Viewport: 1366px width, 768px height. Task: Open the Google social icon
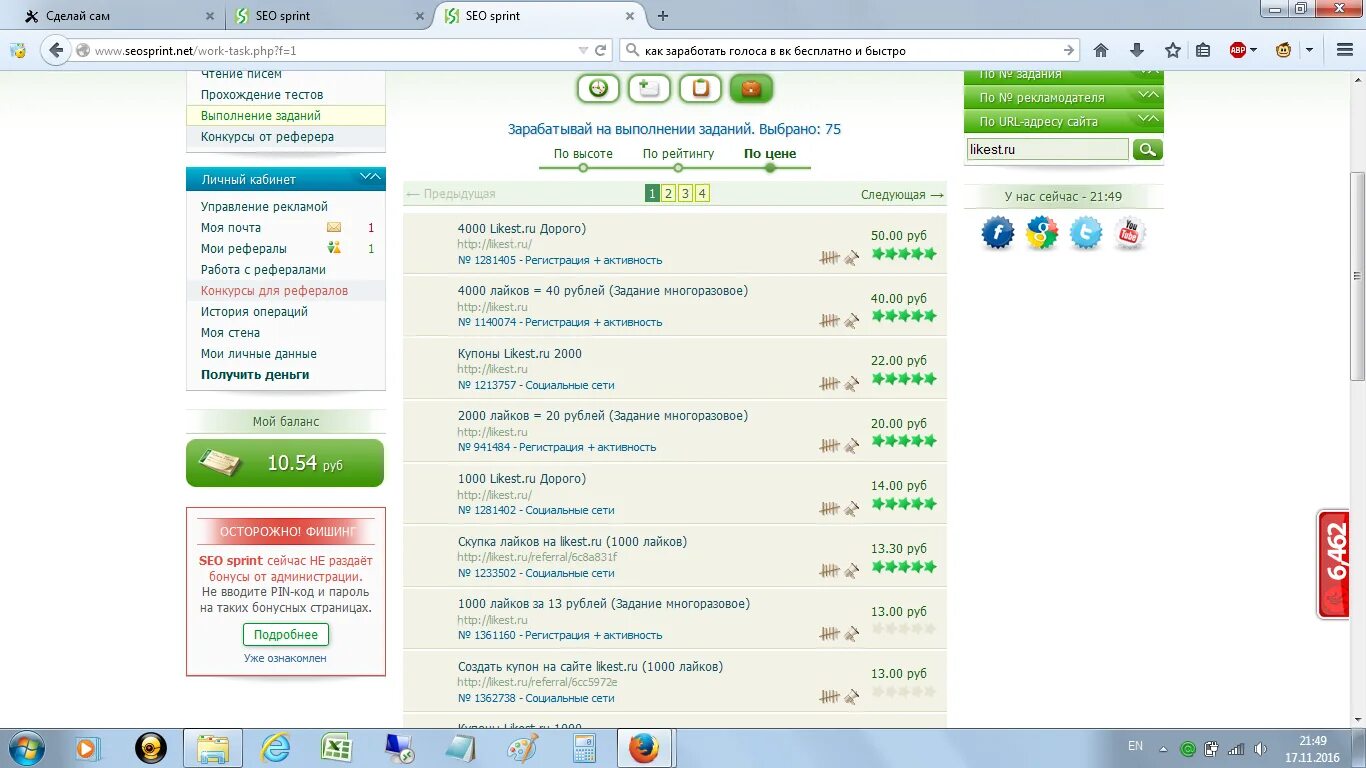[x=1042, y=234]
